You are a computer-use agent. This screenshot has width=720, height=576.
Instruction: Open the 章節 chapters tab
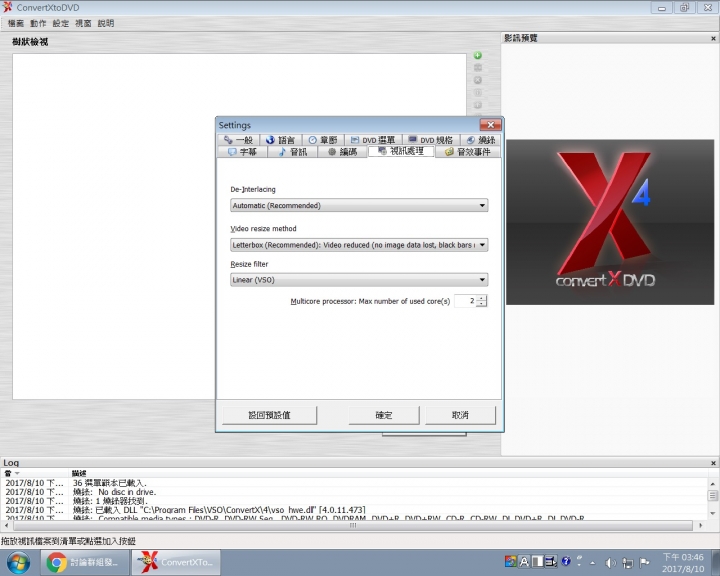pos(323,140)
